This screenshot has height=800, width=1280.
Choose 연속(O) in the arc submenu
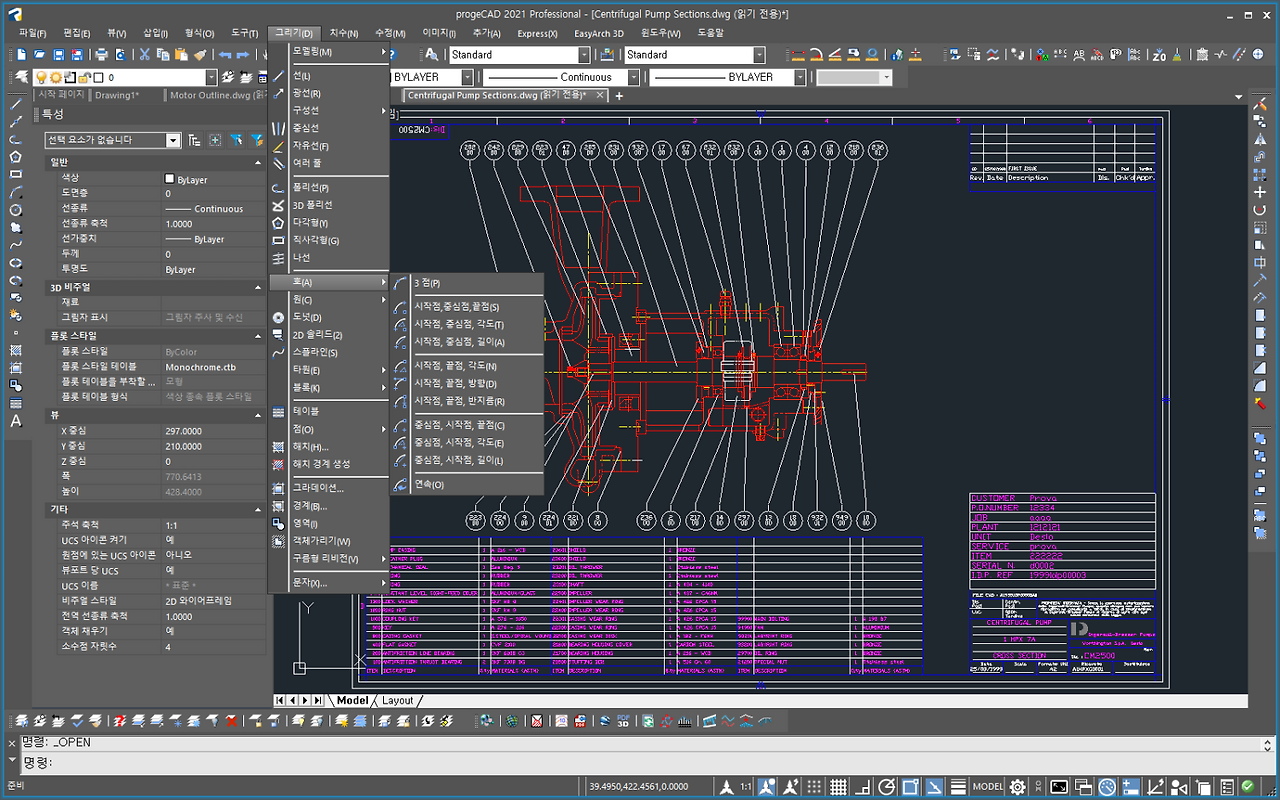pos(429,484)
